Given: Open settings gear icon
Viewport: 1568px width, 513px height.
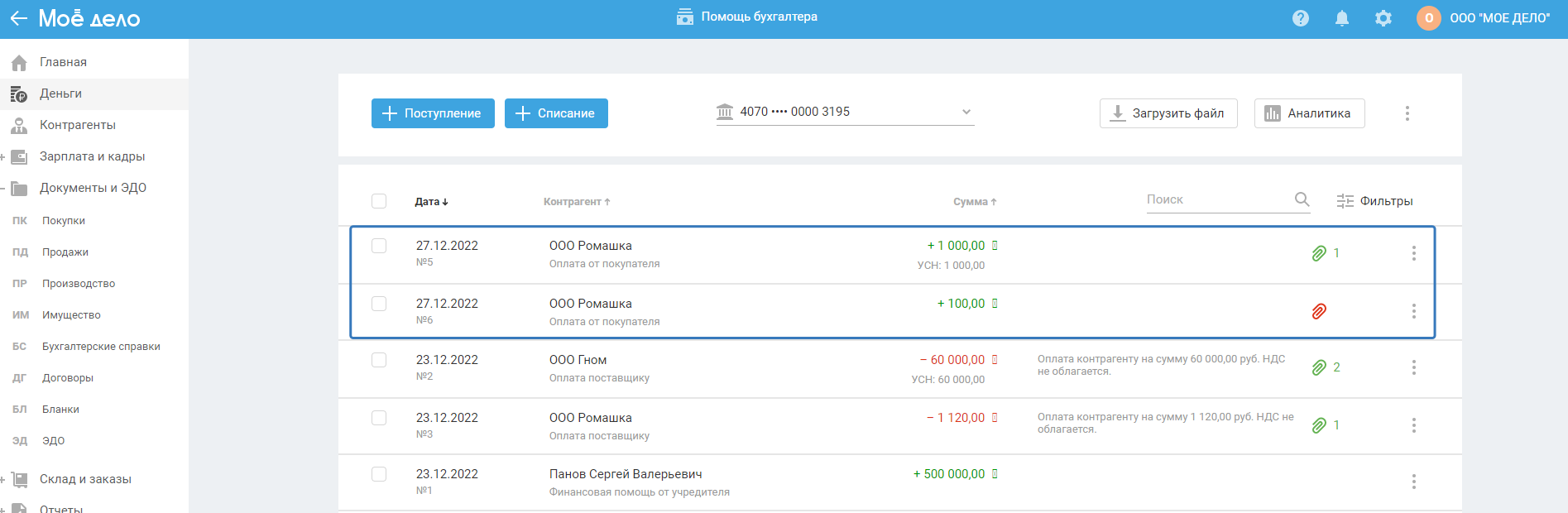Looking at the screenshot, I should coord(1383,18).
